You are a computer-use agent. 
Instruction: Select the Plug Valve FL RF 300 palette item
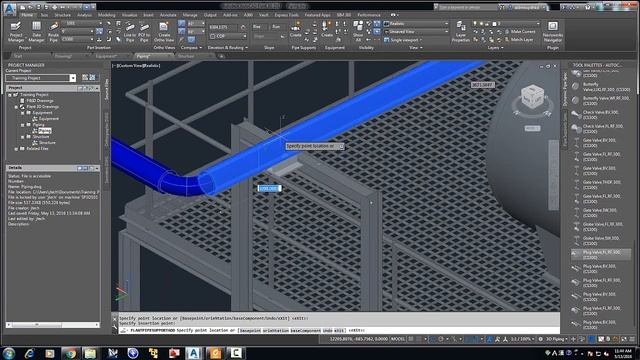coord(601,255)
